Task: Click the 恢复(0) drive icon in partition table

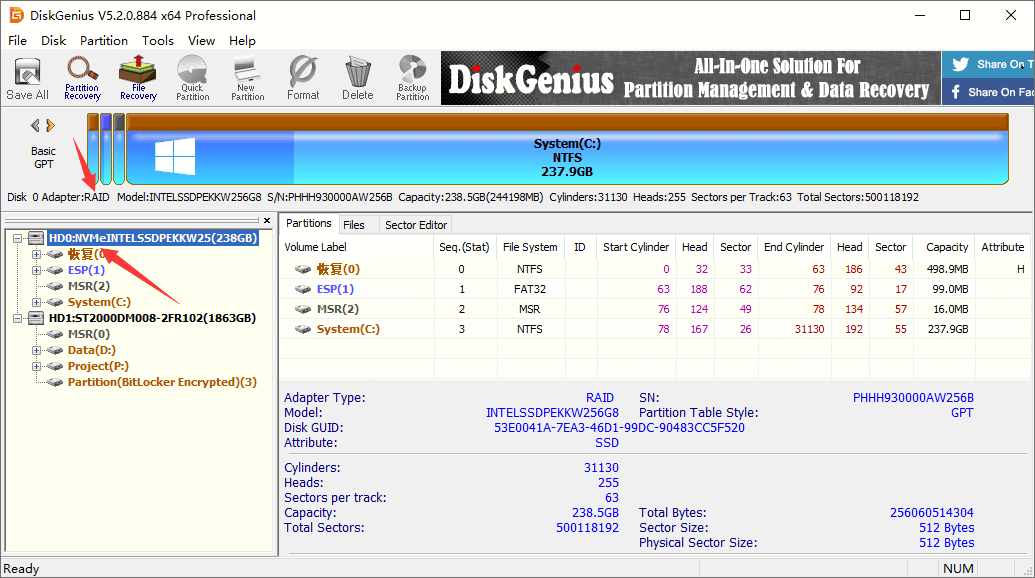Action: [x=303, y=269]
